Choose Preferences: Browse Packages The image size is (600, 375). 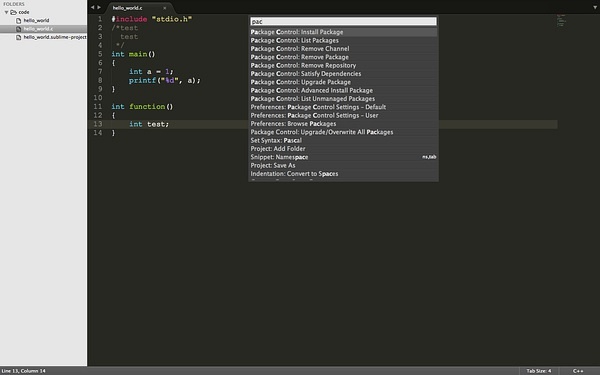click(x=343, y=124)
